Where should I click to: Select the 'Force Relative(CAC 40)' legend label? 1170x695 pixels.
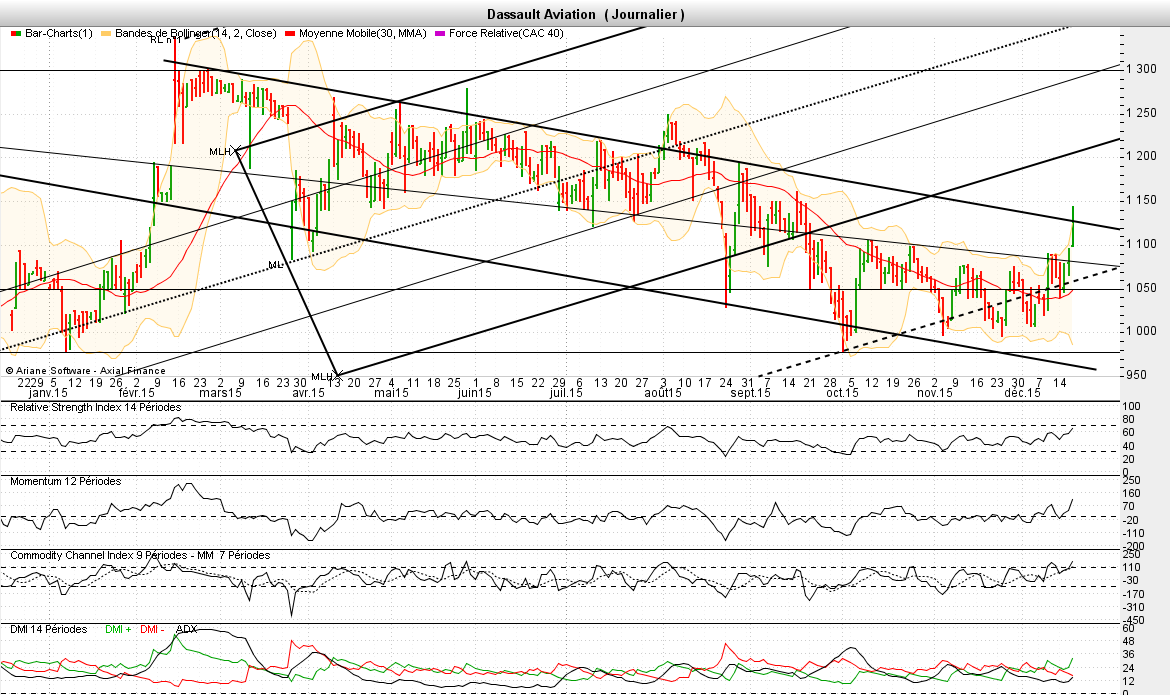pos(506,34)
